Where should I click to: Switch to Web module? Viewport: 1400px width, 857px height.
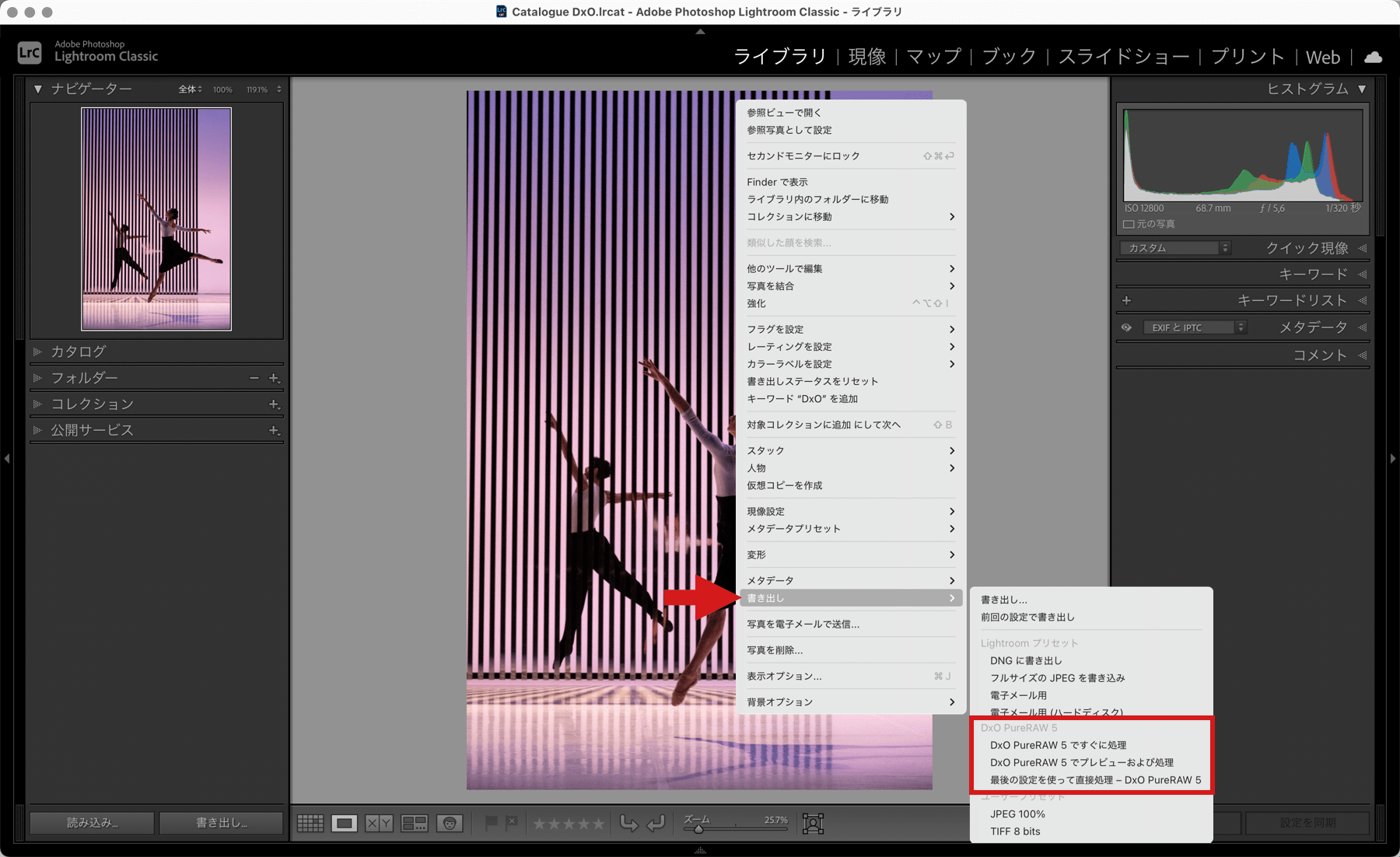pos(1323,57)
